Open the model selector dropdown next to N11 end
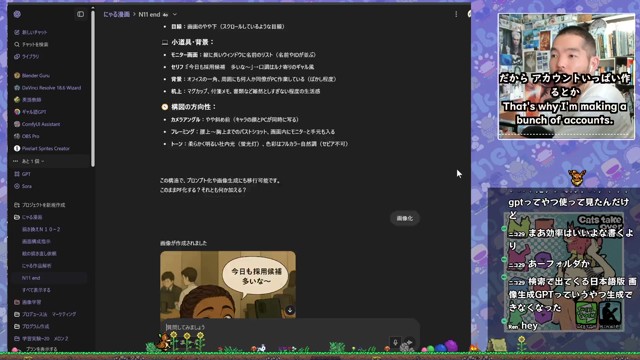Image resolution: width=640 pixels, height=360 pixels. coord(175,14)
